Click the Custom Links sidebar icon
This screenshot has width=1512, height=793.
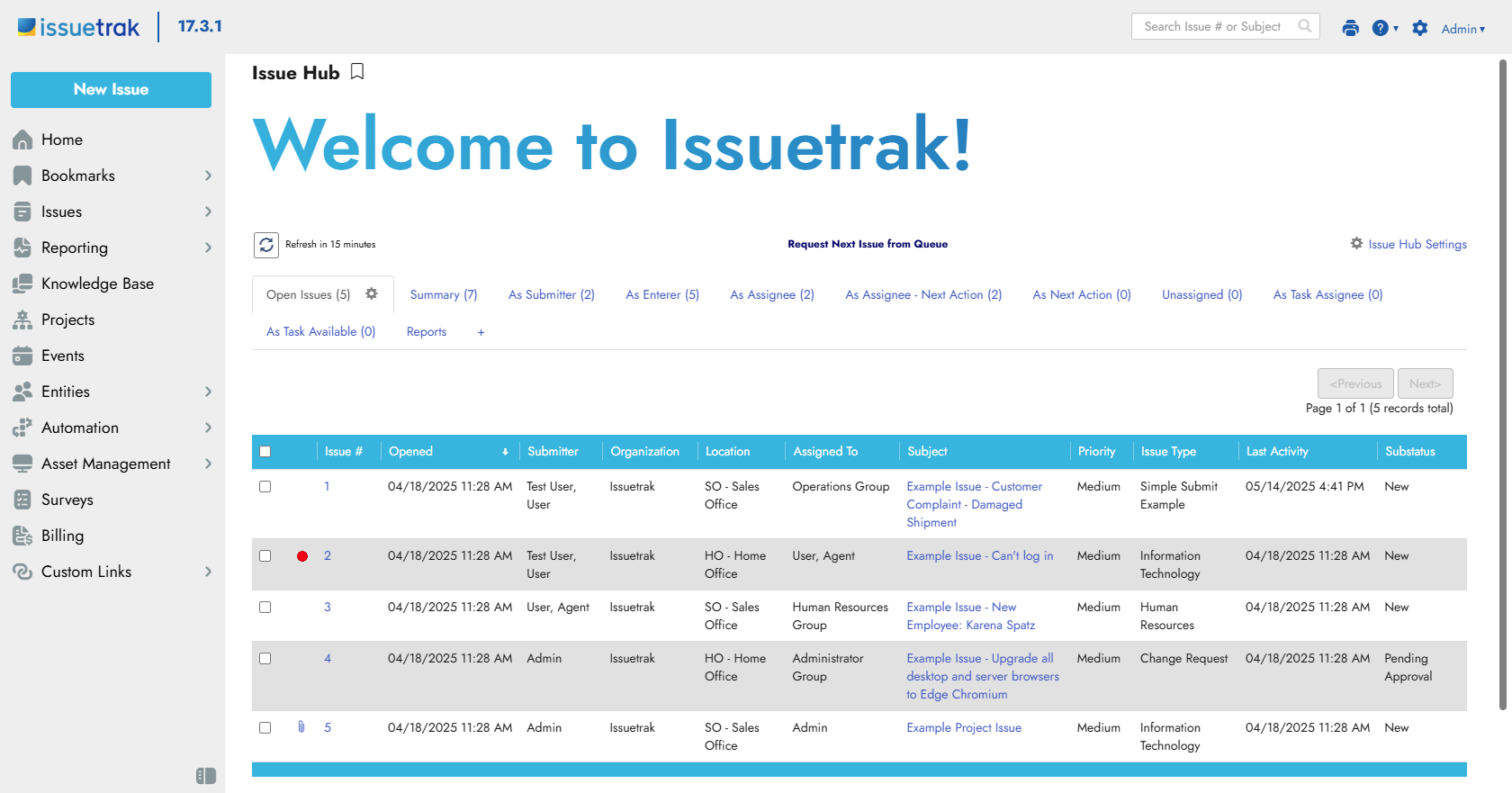[22, 572]
